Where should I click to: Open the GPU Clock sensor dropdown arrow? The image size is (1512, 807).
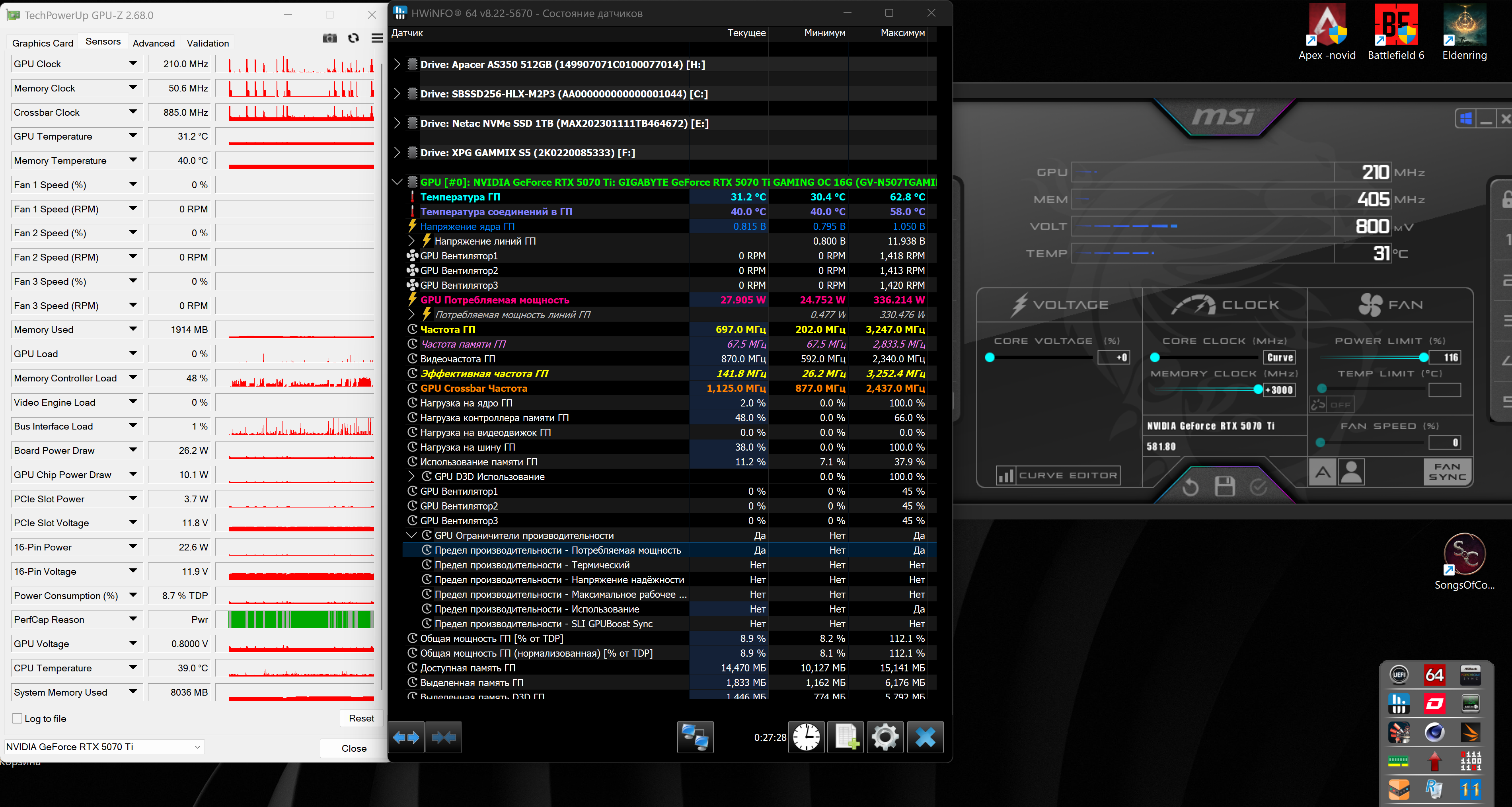click(133, 63)
